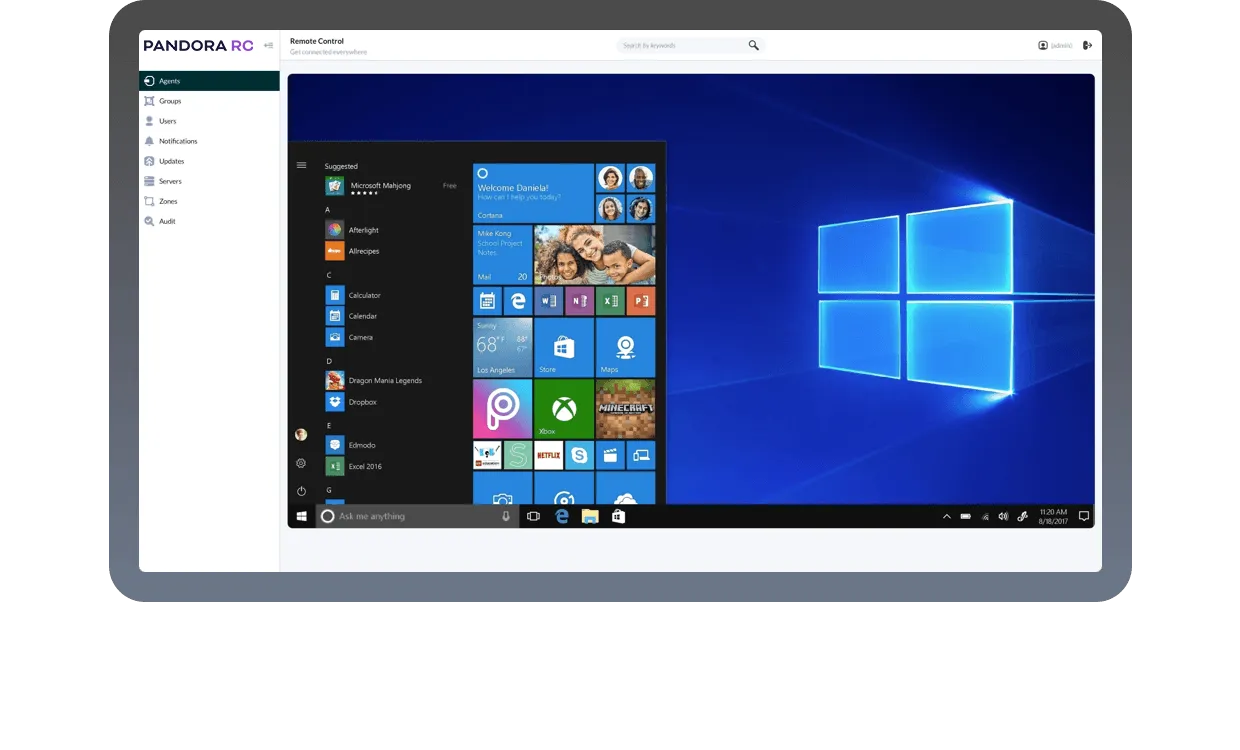
Task: Open the Maps tile
Action: 626,347
